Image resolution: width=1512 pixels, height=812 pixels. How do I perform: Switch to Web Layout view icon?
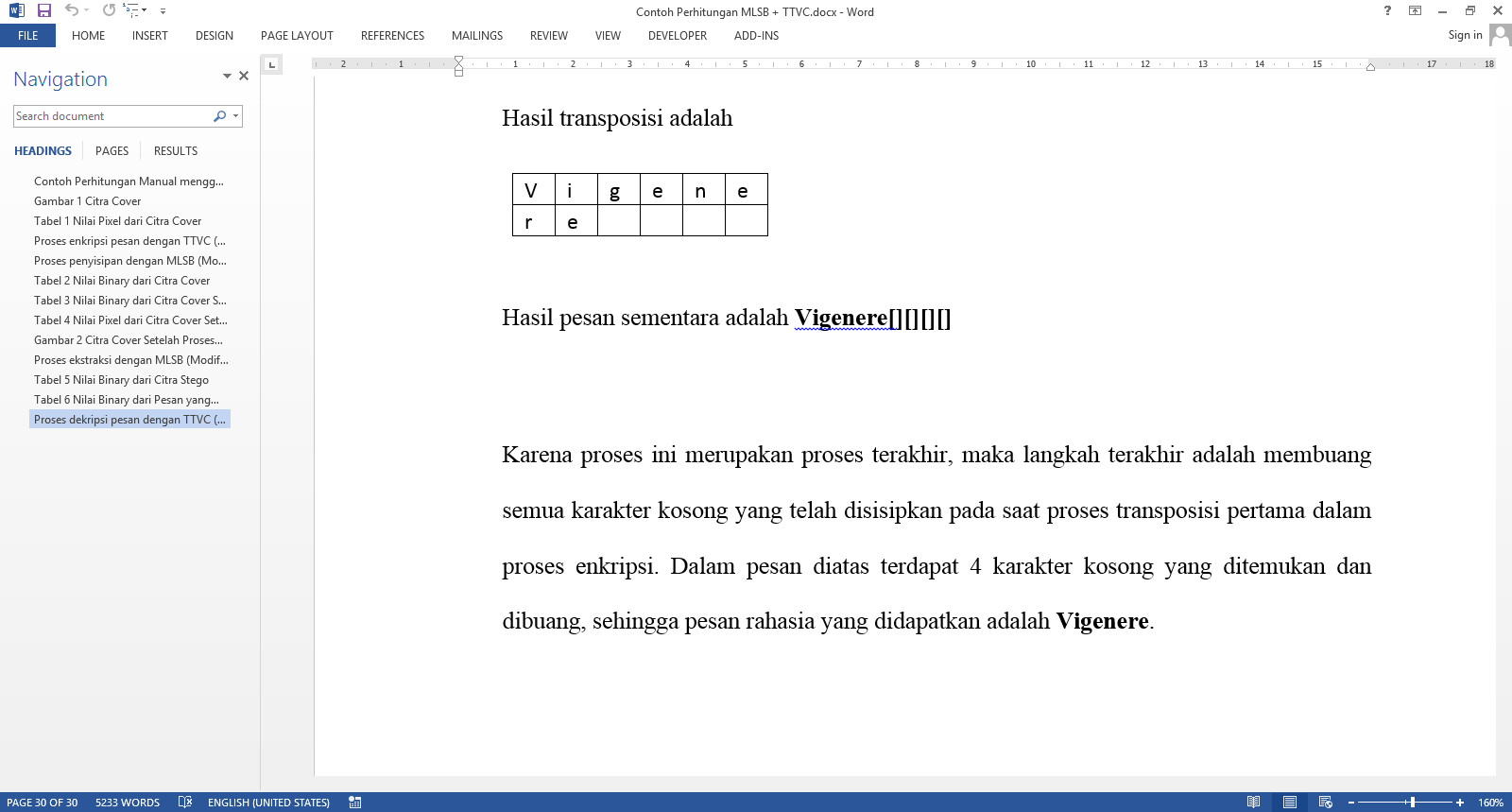1325,802
